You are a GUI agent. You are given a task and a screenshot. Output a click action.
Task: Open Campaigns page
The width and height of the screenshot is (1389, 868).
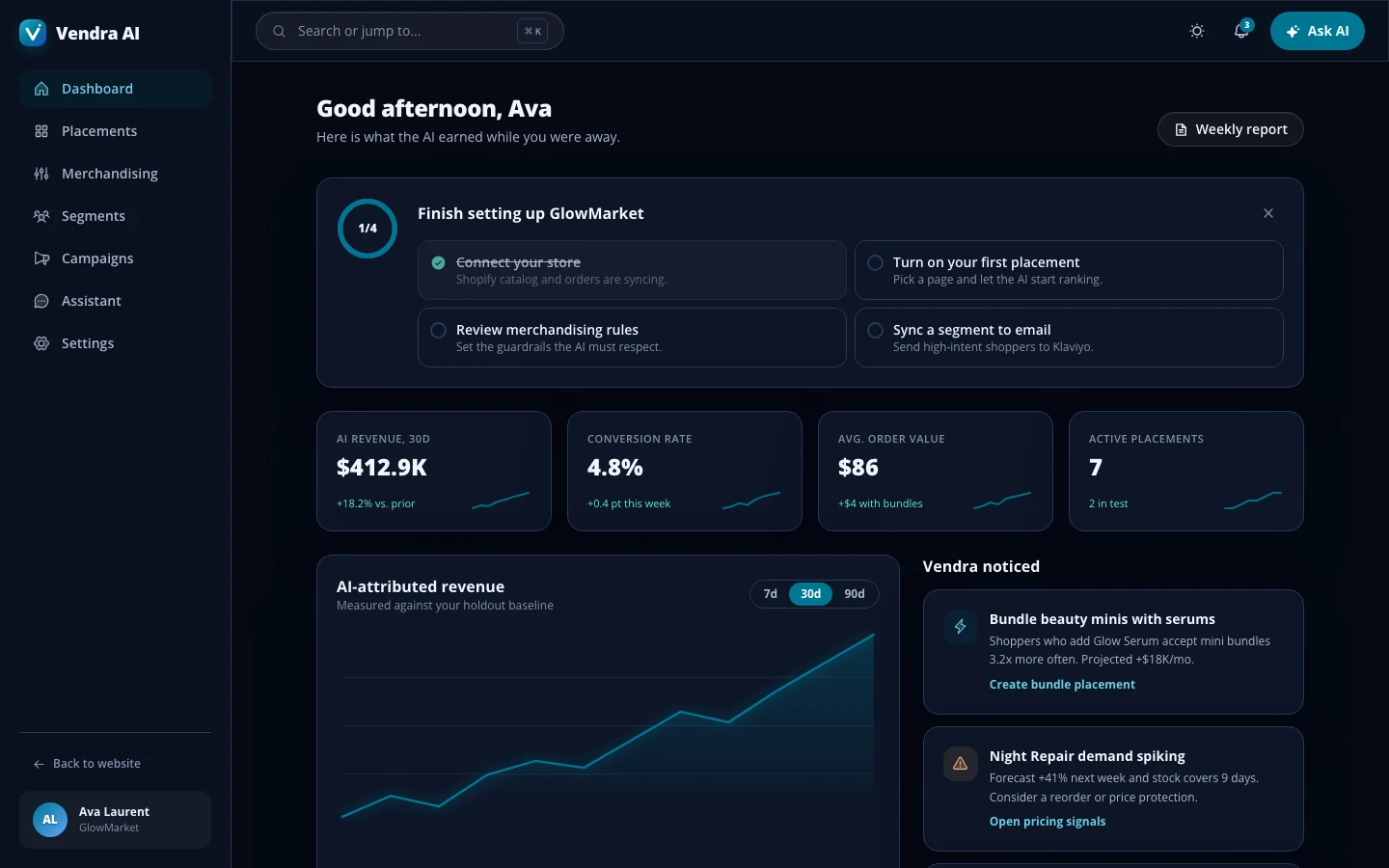click(115, 258)
